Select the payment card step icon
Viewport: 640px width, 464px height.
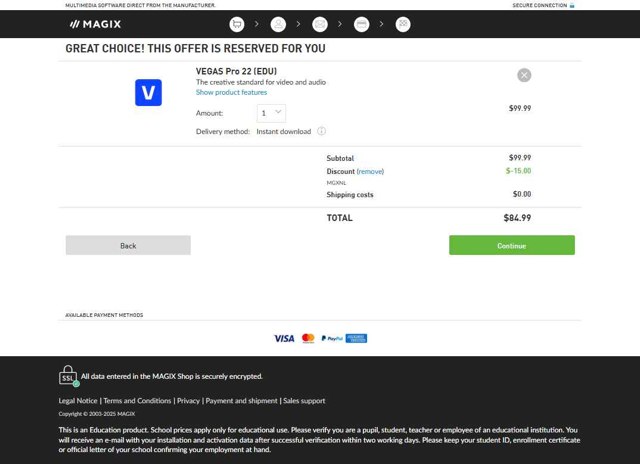pyautogui.click(x=362, y=24)
